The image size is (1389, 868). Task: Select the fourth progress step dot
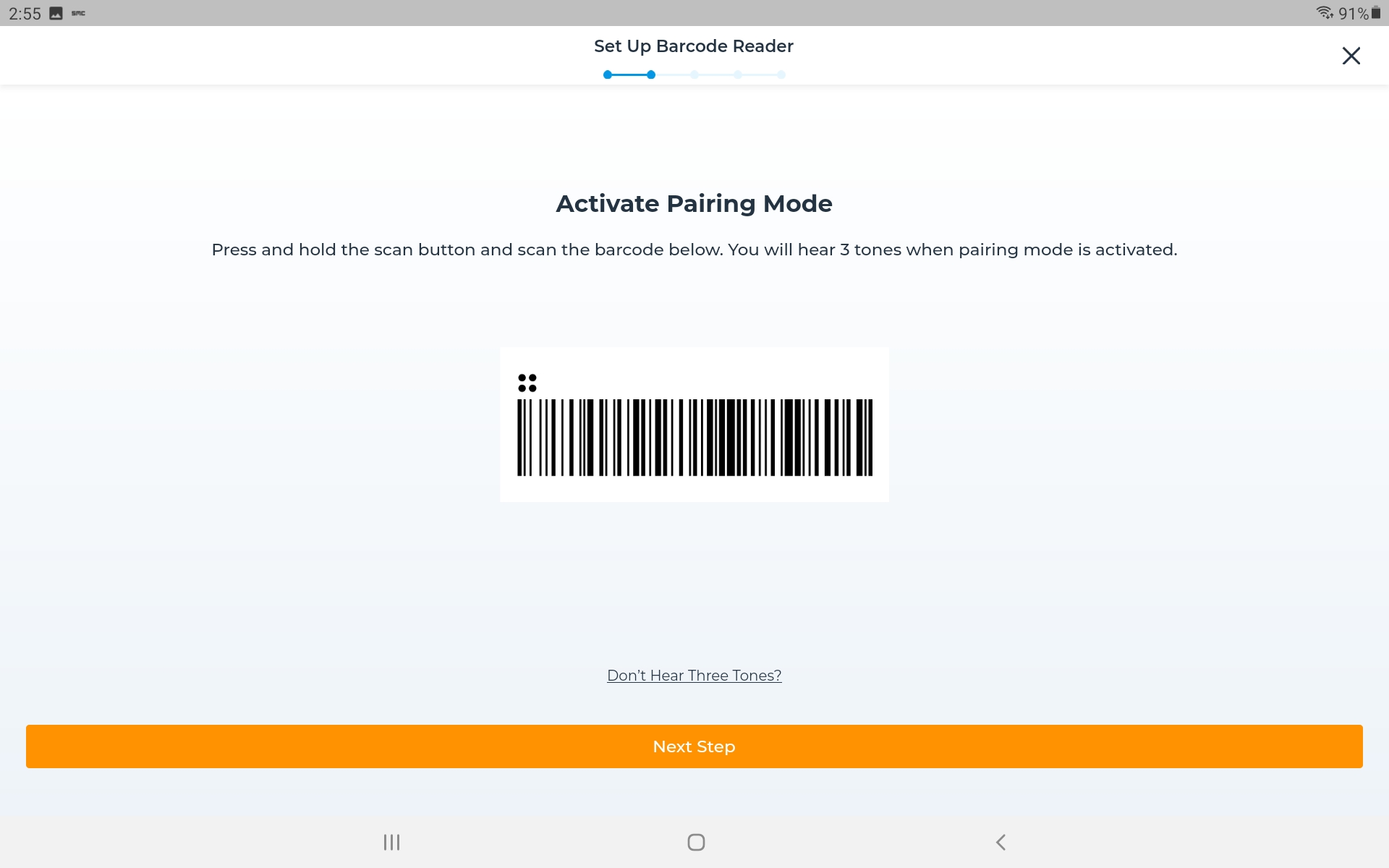pyautogui.click(x=738, y=75)
